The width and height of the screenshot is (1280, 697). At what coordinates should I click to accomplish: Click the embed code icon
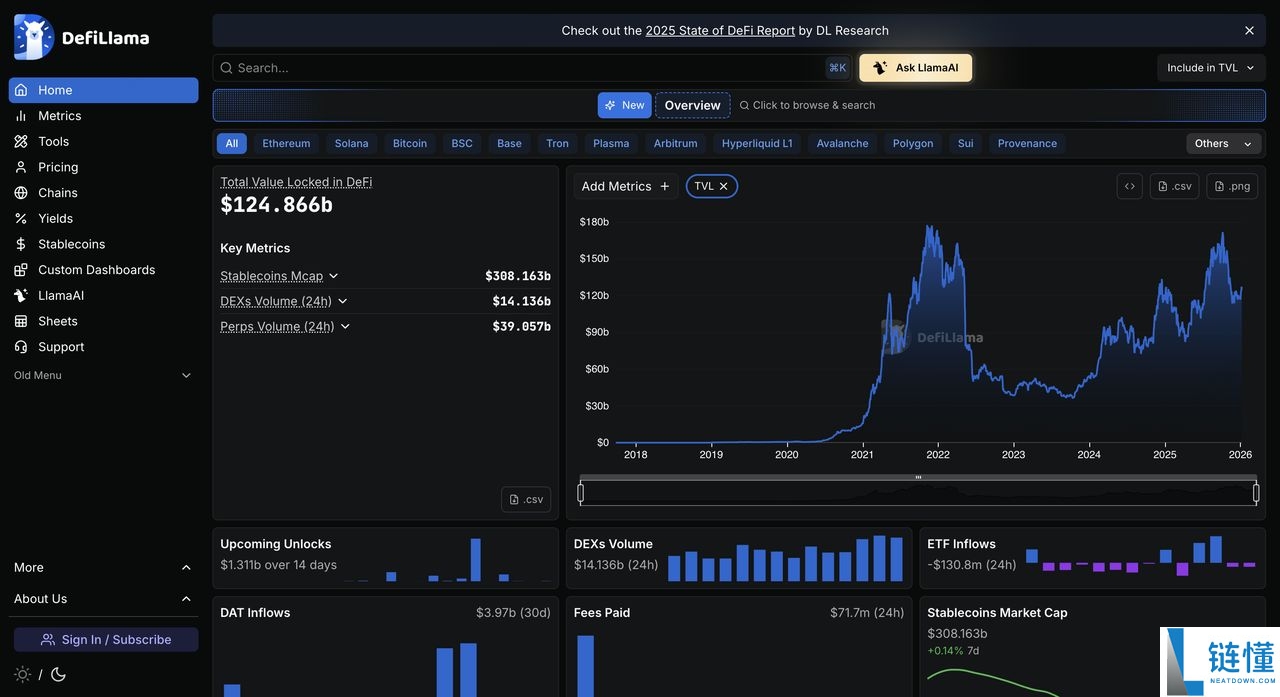(1129, 186)
